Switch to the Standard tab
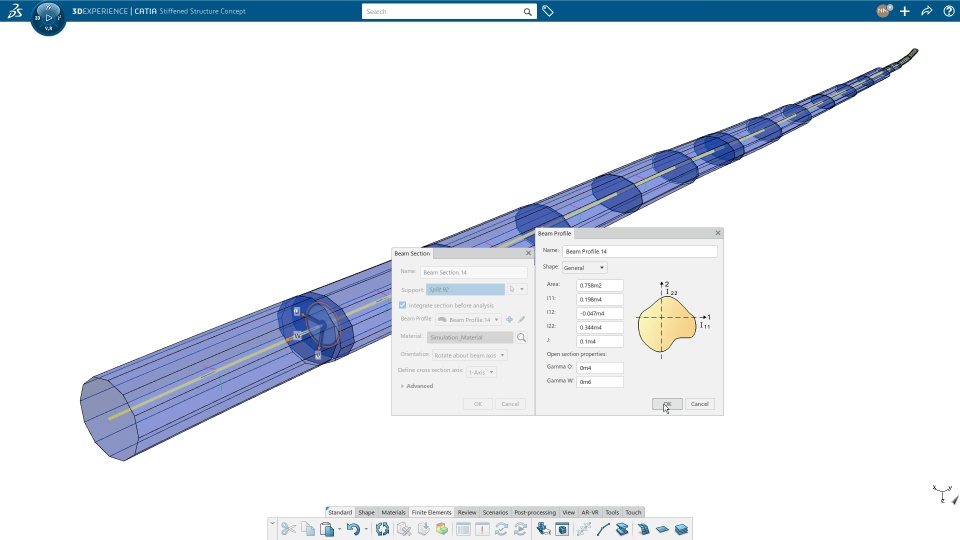 pos(340,512)
